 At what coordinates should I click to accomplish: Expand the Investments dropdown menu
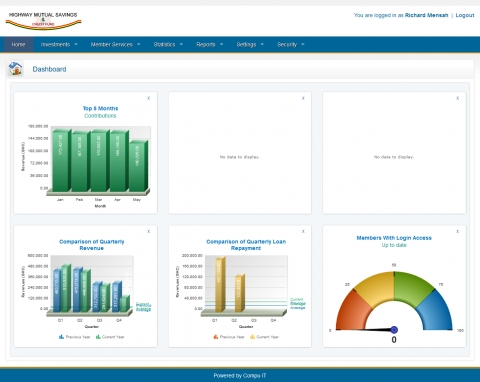(x=59, y=44)
